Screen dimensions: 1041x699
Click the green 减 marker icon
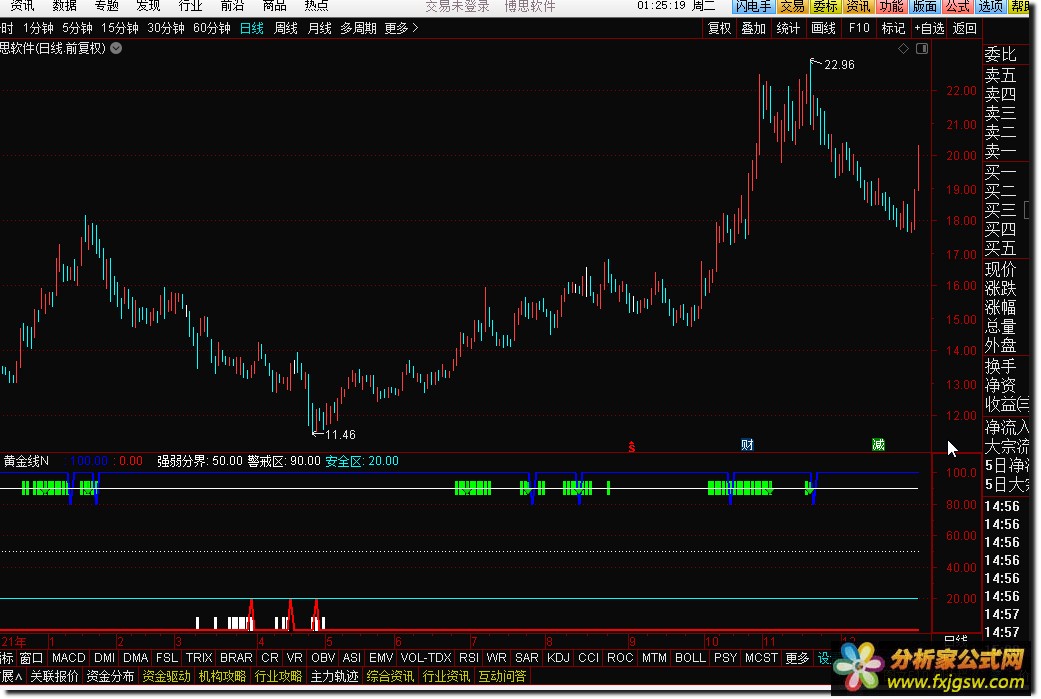tap(878, 445)
